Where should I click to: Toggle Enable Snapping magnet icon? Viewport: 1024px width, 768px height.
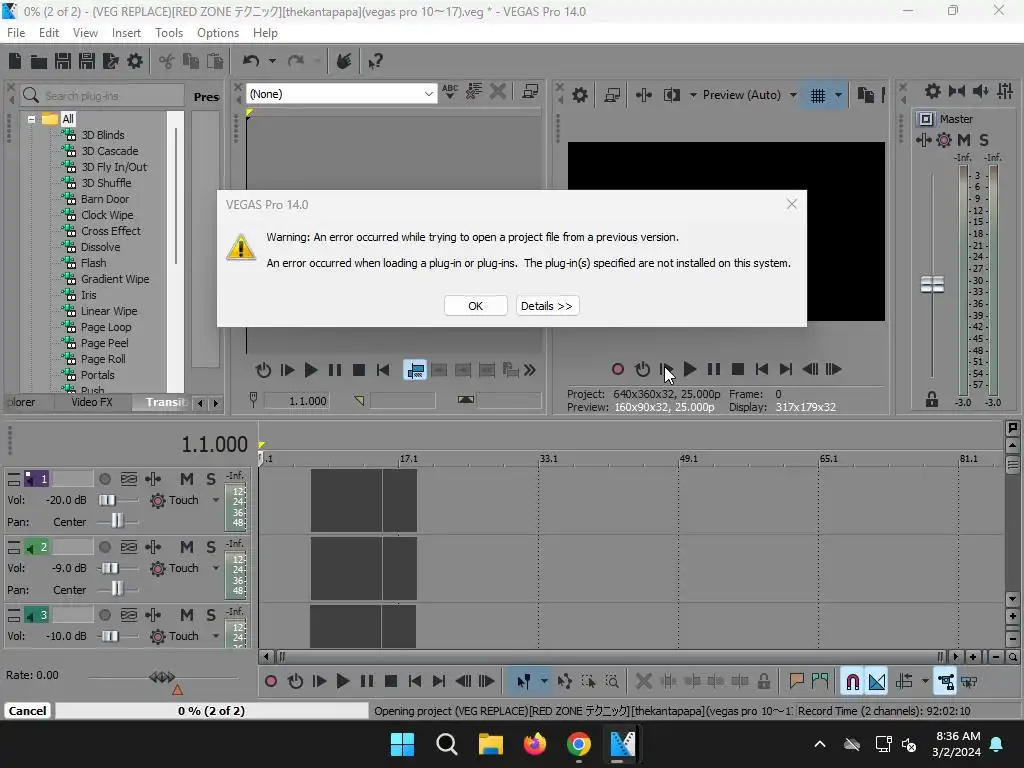pyautogui.click(x=852, y=682)
